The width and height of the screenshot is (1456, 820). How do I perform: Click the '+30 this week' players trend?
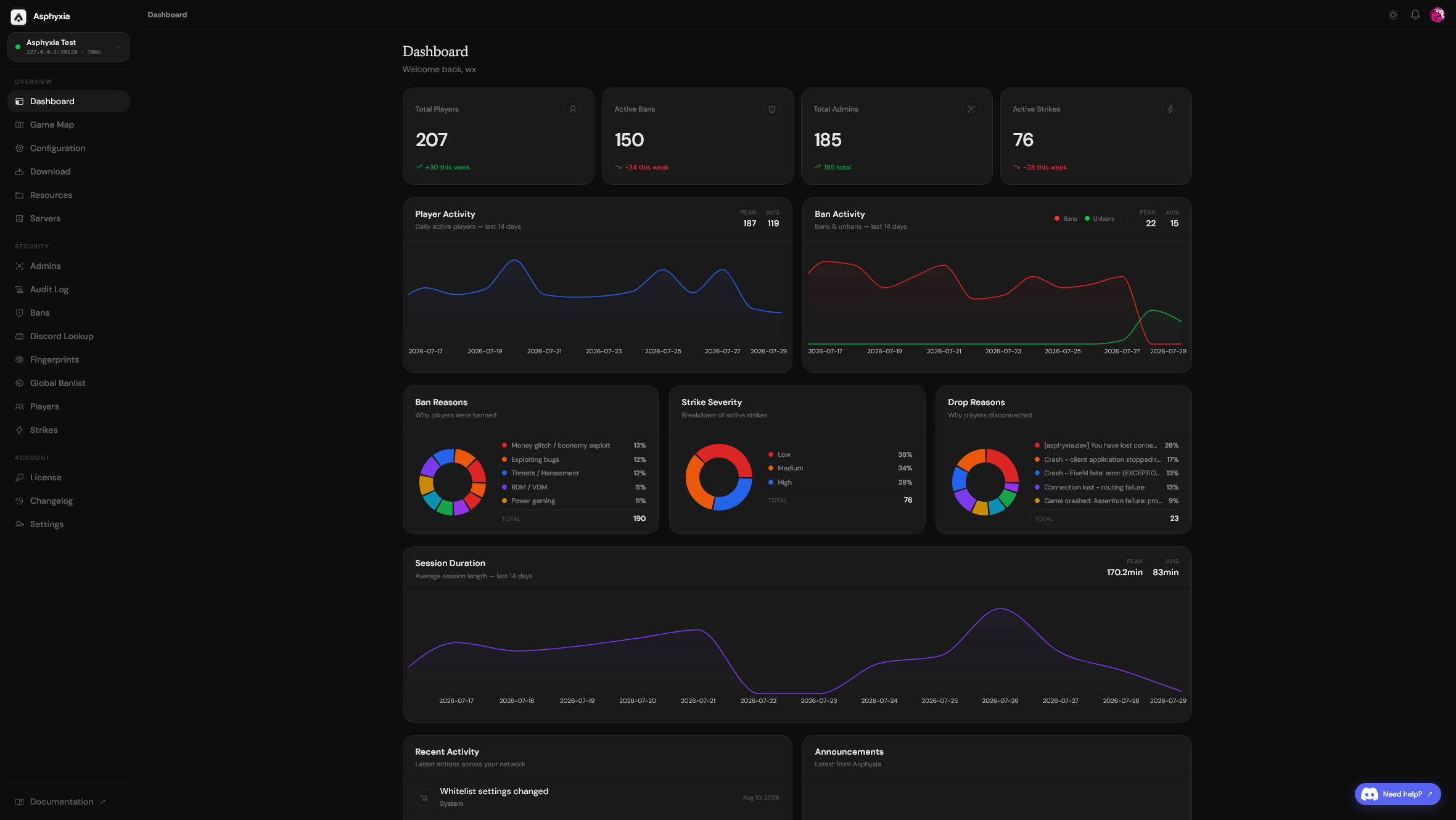pos(442,167)
